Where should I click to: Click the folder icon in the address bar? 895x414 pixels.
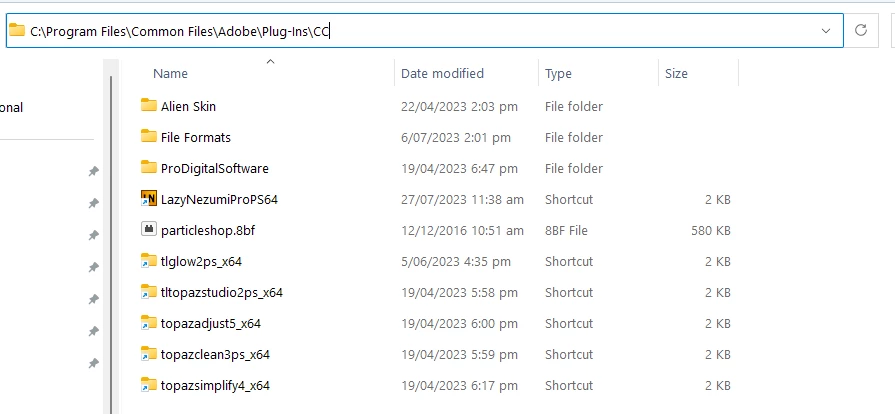tap(17, 30)
